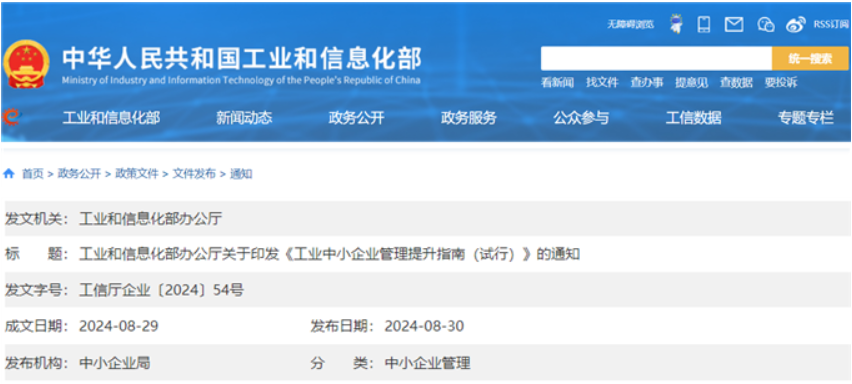This screenshot has height=384, width=852.
Task: Click the 找文件 quick link
Action: point(602,83)
